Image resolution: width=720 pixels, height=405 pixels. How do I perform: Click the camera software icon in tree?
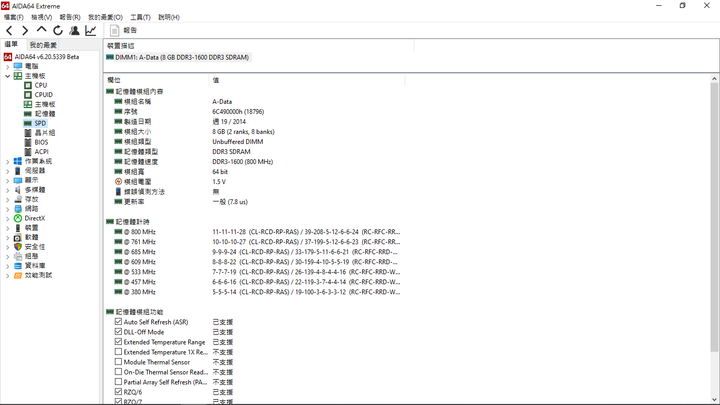pos(17,237)
